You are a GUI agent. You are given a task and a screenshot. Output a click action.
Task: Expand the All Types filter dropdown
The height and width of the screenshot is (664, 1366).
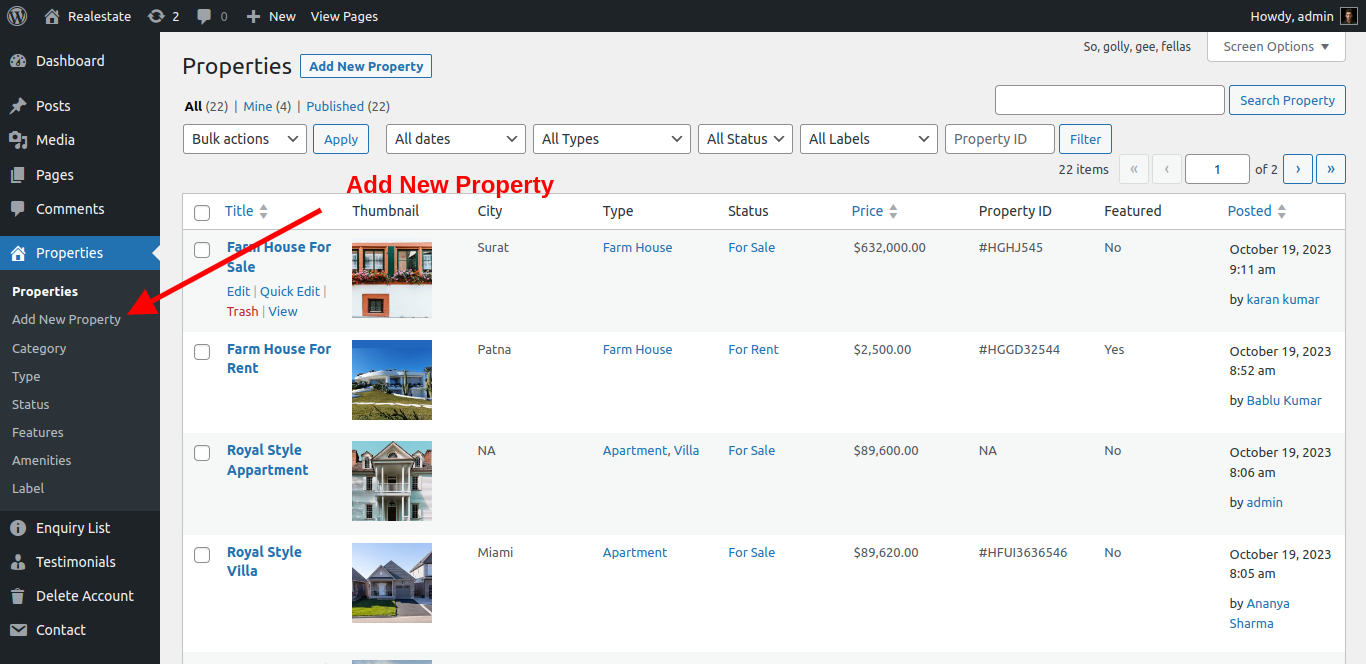pyautogui.click(x=611, y=139)
